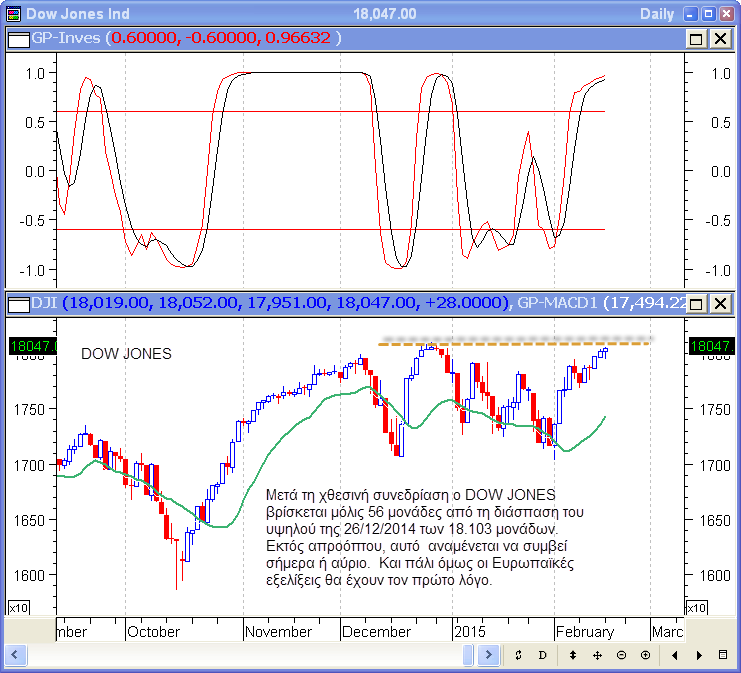The width and height of the screenshot is (741, 673).
Task: Click horizontal scrollbar left arrow
Action: (15, 655)
